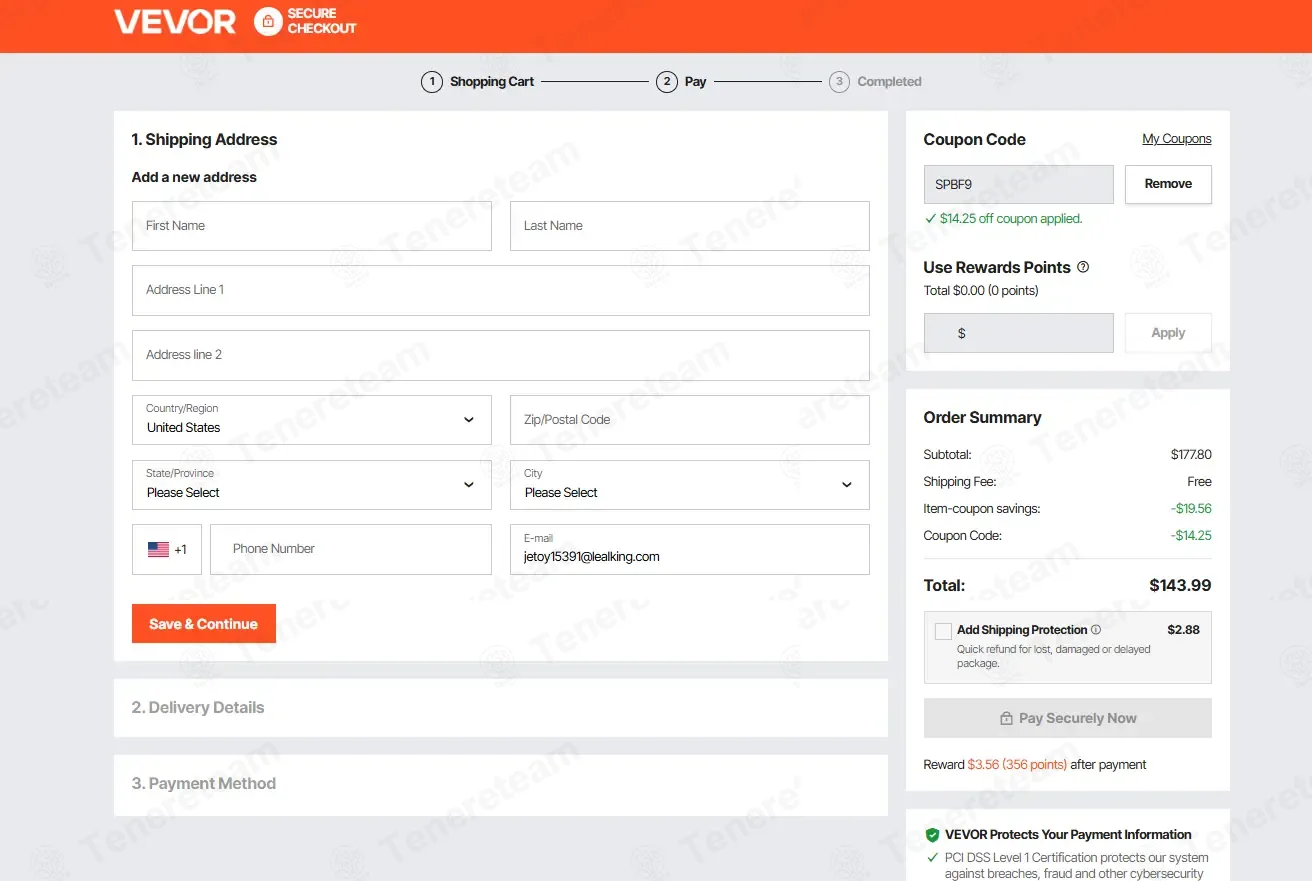The width and height of the screenshot is (1312, 881).
Task: Click the 'Total $0.00 (0 points)' text
Action: pos(981,291)
